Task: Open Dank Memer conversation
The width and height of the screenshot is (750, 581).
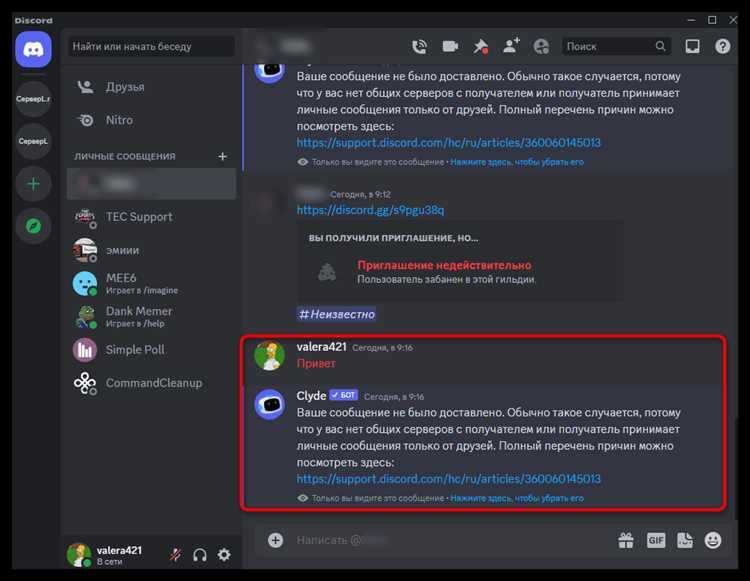Action: [152, 317]
